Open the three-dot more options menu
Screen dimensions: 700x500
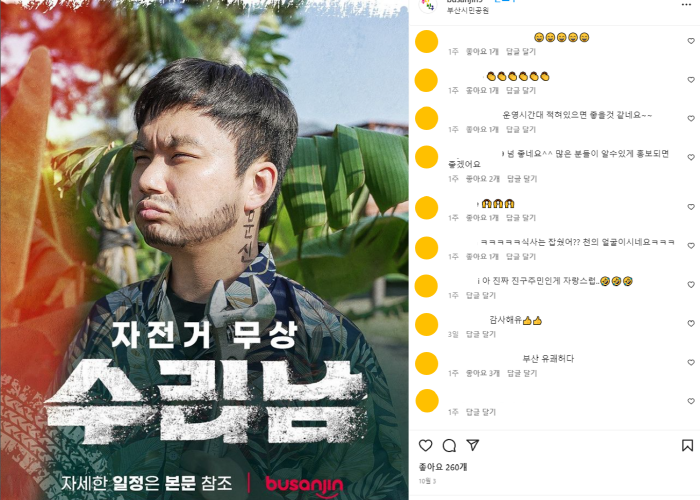686,4
